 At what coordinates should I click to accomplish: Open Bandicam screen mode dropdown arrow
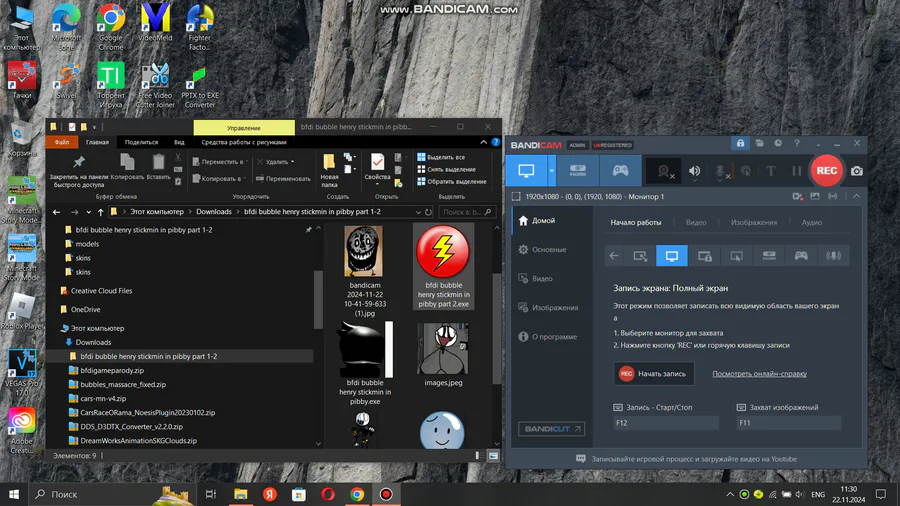pos(552,170)
